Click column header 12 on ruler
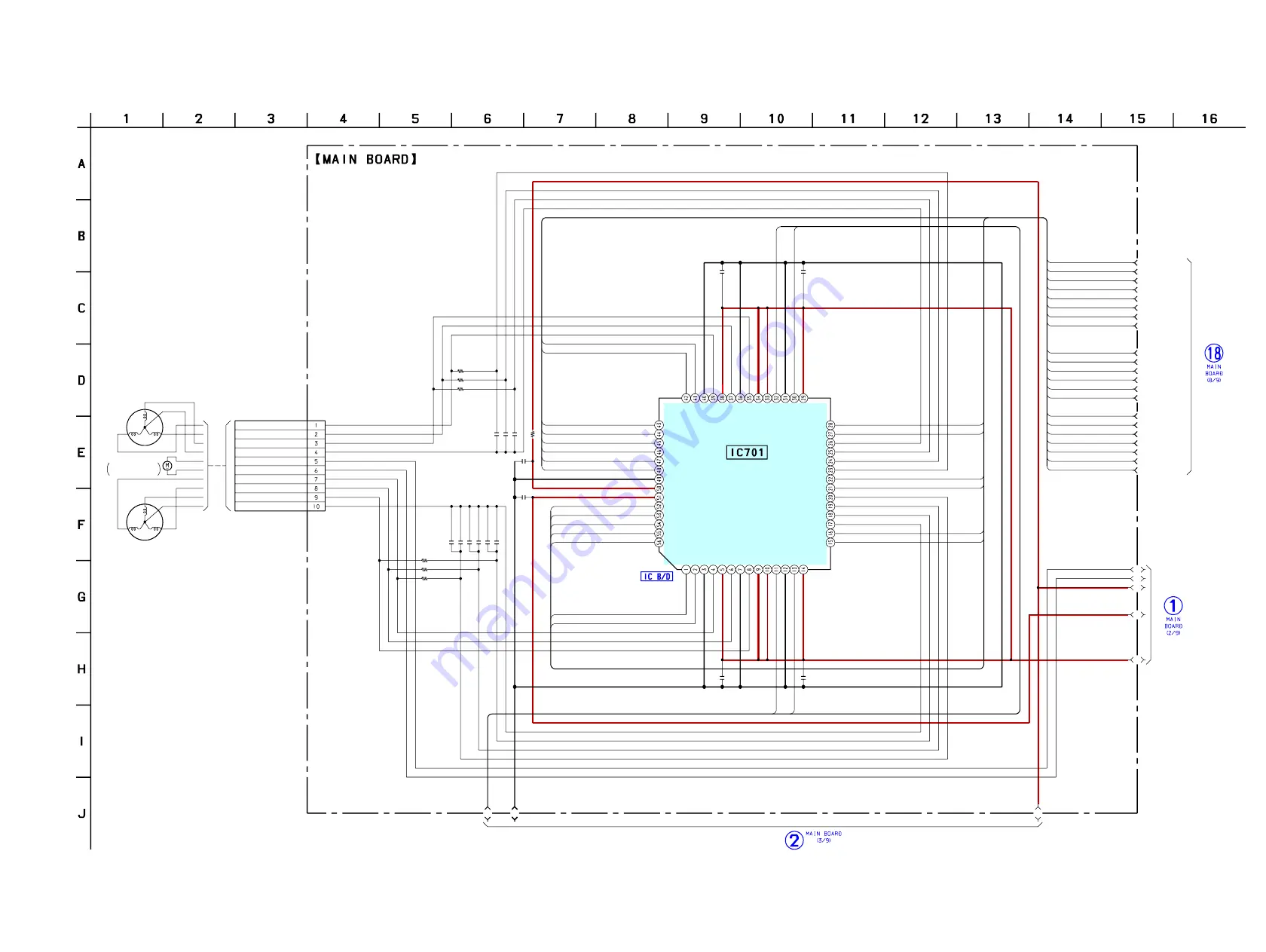Viewport: 1266px width, 952px height. (921, 118)
